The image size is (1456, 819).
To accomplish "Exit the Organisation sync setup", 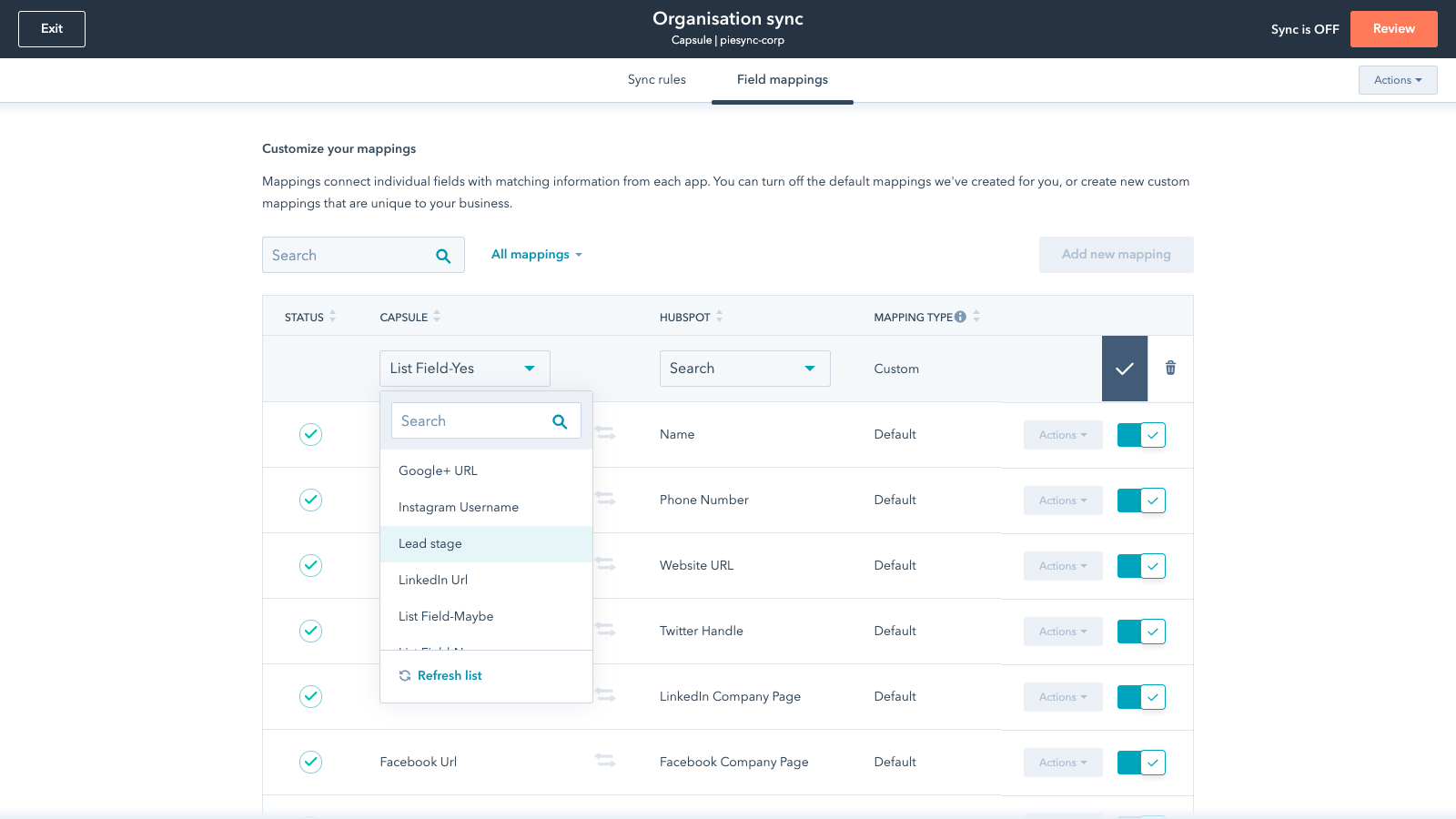I will pos(52,29).
